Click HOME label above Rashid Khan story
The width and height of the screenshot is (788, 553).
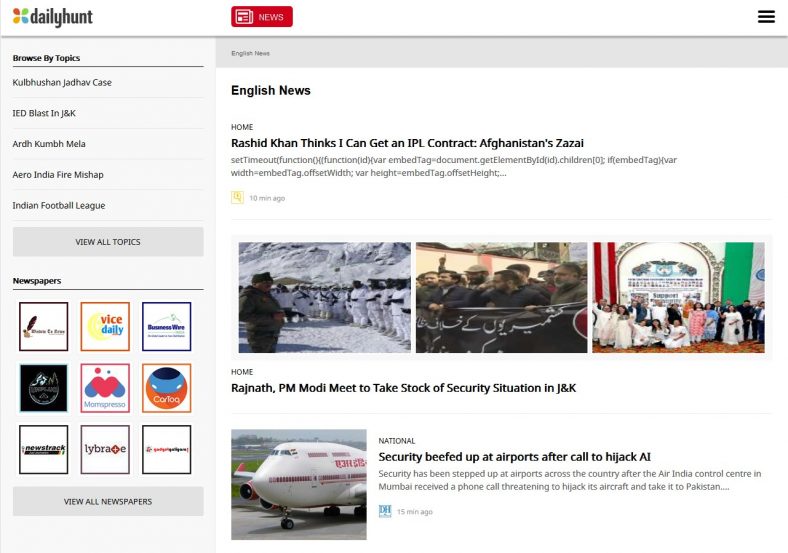point(242,127)
